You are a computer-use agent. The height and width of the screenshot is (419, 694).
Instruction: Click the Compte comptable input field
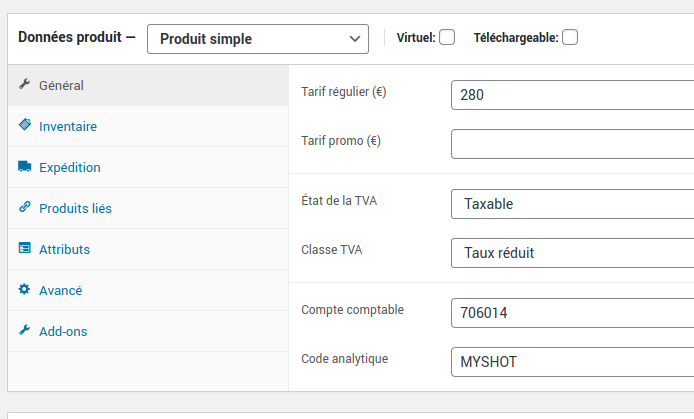point(572,312)
